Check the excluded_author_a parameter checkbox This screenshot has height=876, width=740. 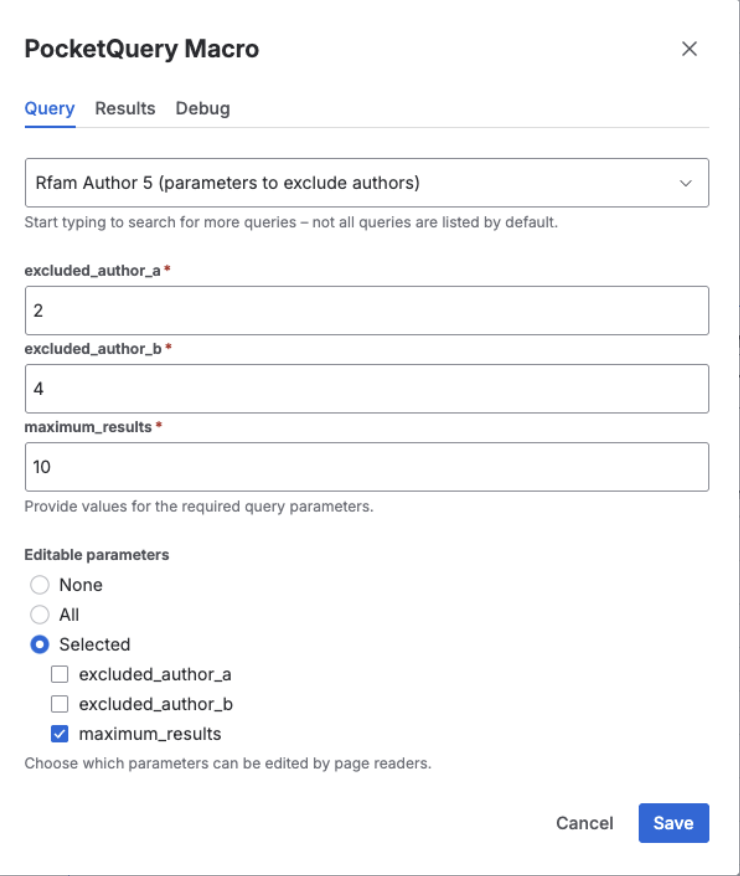click(60, 674)
